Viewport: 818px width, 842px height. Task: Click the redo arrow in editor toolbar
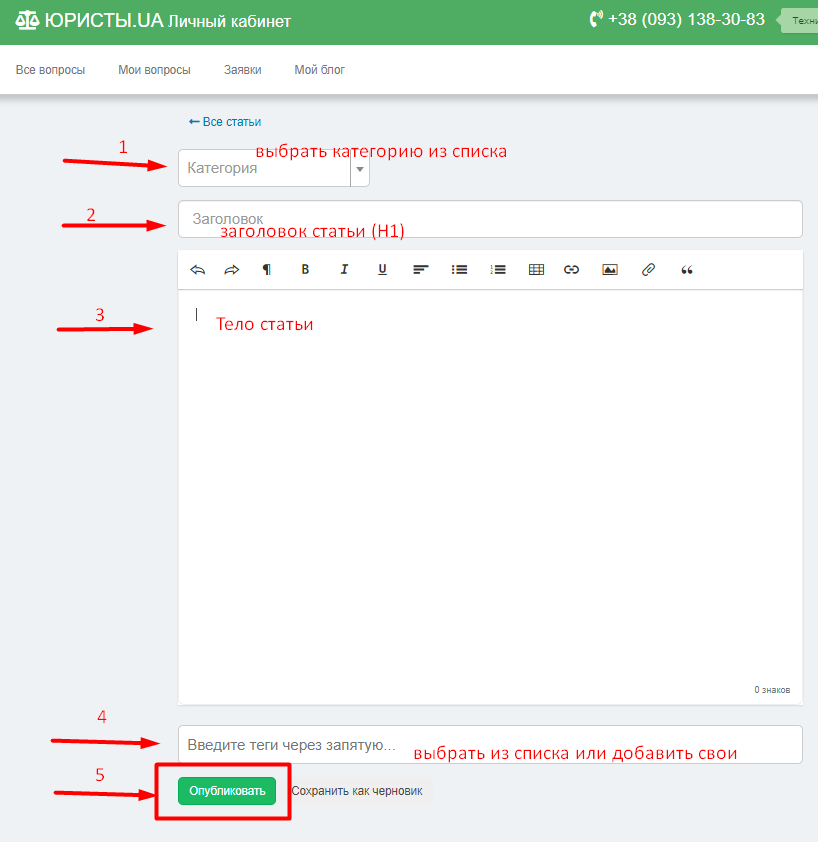231,270
